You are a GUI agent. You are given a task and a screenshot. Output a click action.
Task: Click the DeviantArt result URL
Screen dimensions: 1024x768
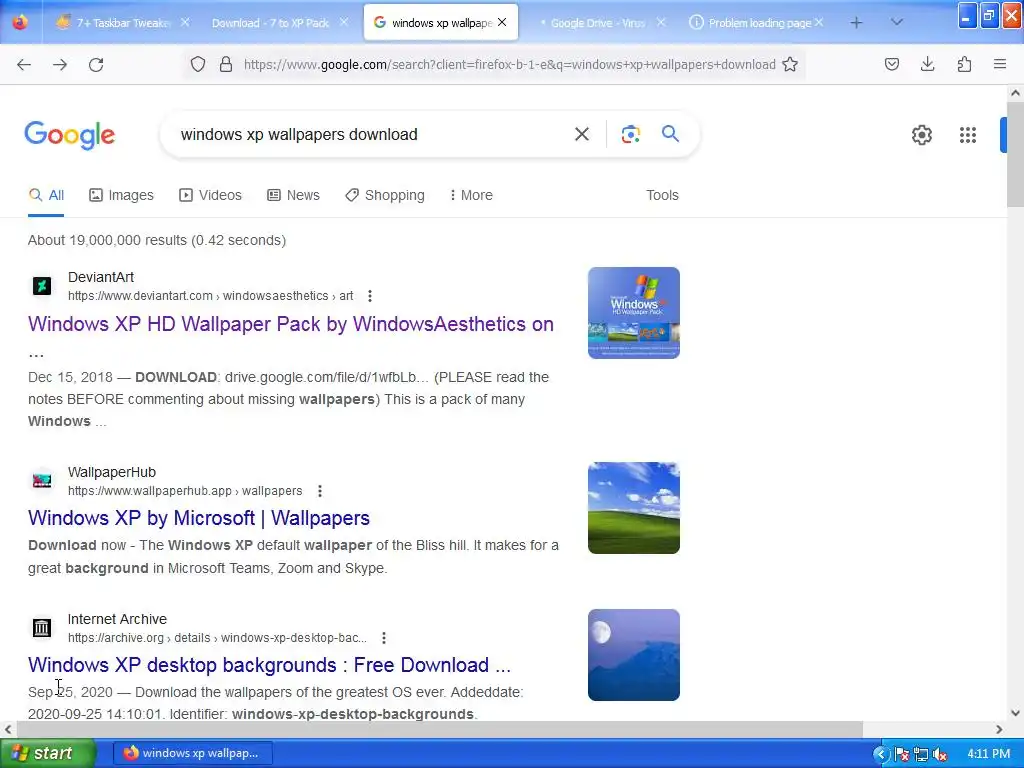210,296
